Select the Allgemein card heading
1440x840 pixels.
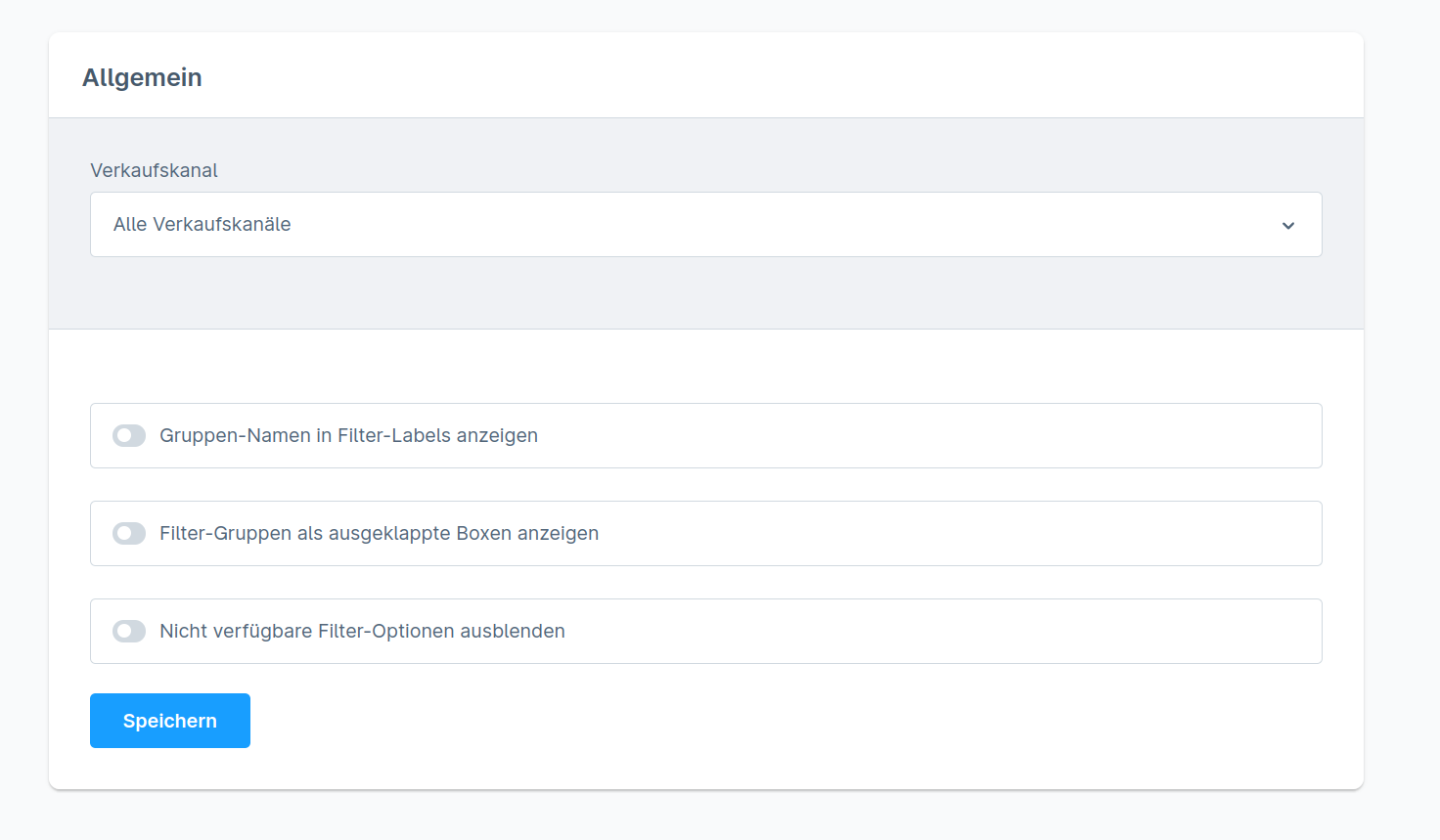click(142, 77)
